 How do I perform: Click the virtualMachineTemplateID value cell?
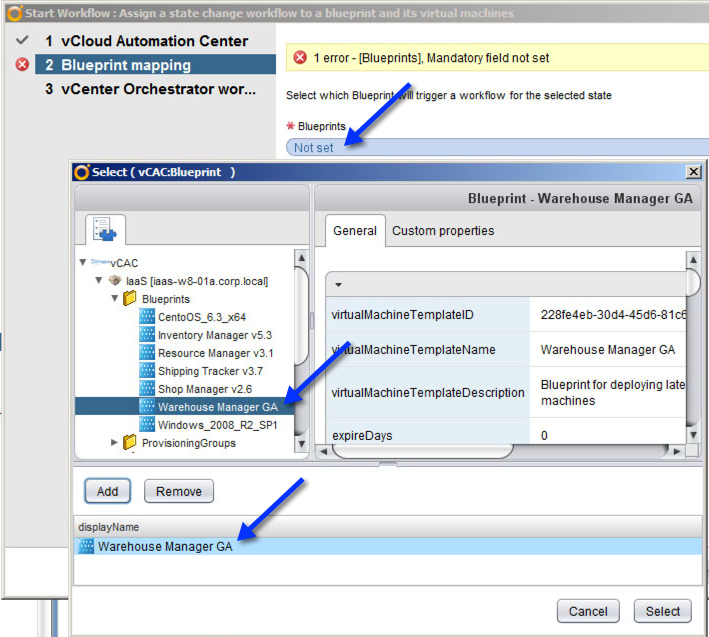tap(608, 315)
